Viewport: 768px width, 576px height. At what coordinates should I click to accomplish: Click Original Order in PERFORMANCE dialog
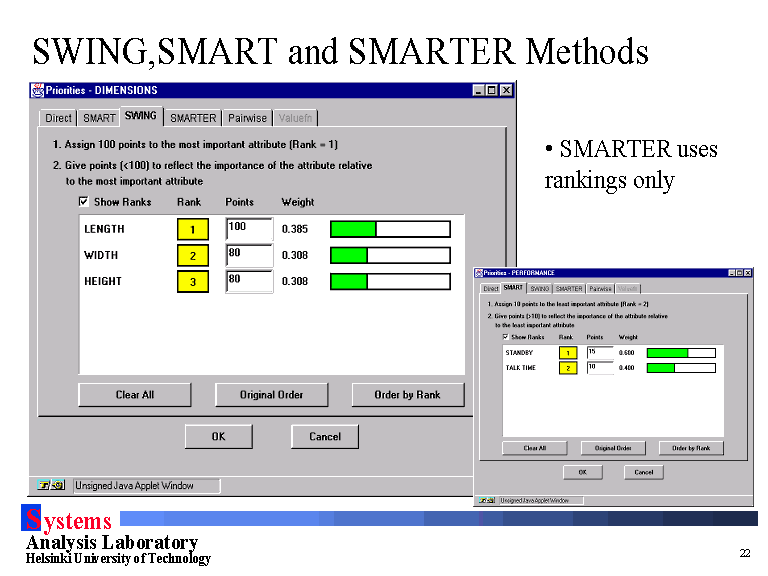pyautogui.click(x=613, y=448)
